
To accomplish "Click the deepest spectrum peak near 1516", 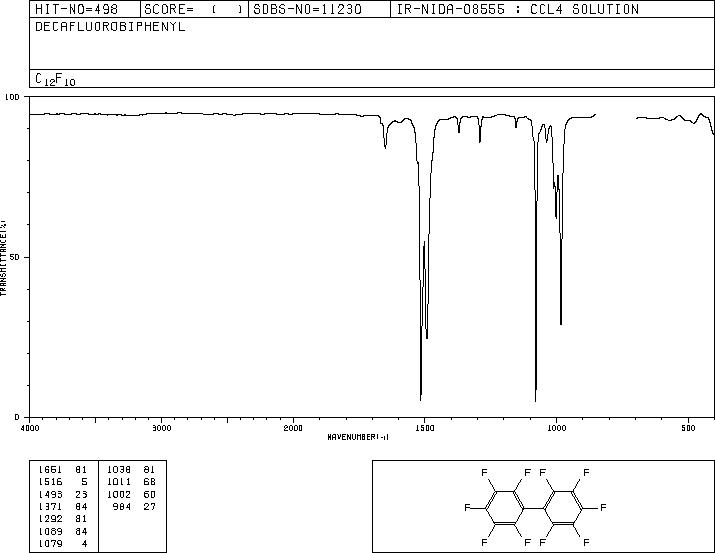I will (420, 399).
